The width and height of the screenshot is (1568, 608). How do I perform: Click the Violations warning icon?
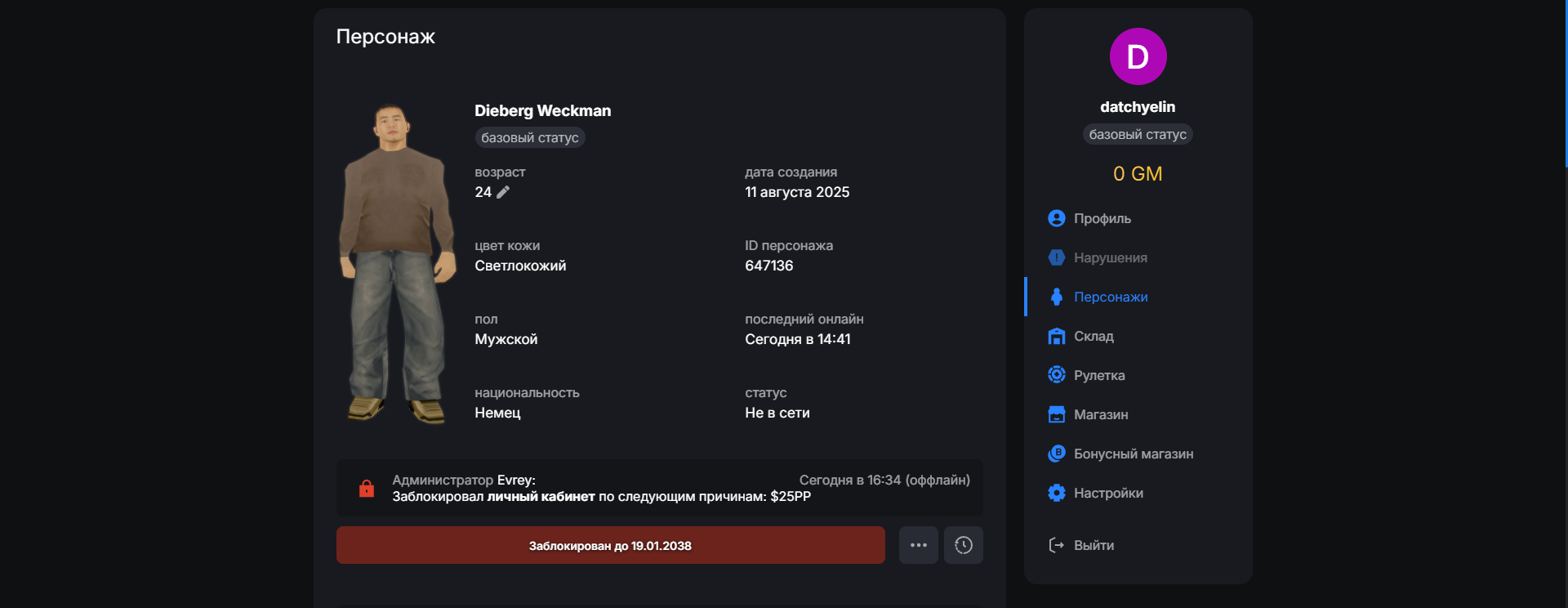pyautogui.click(x=1056, y=257)
